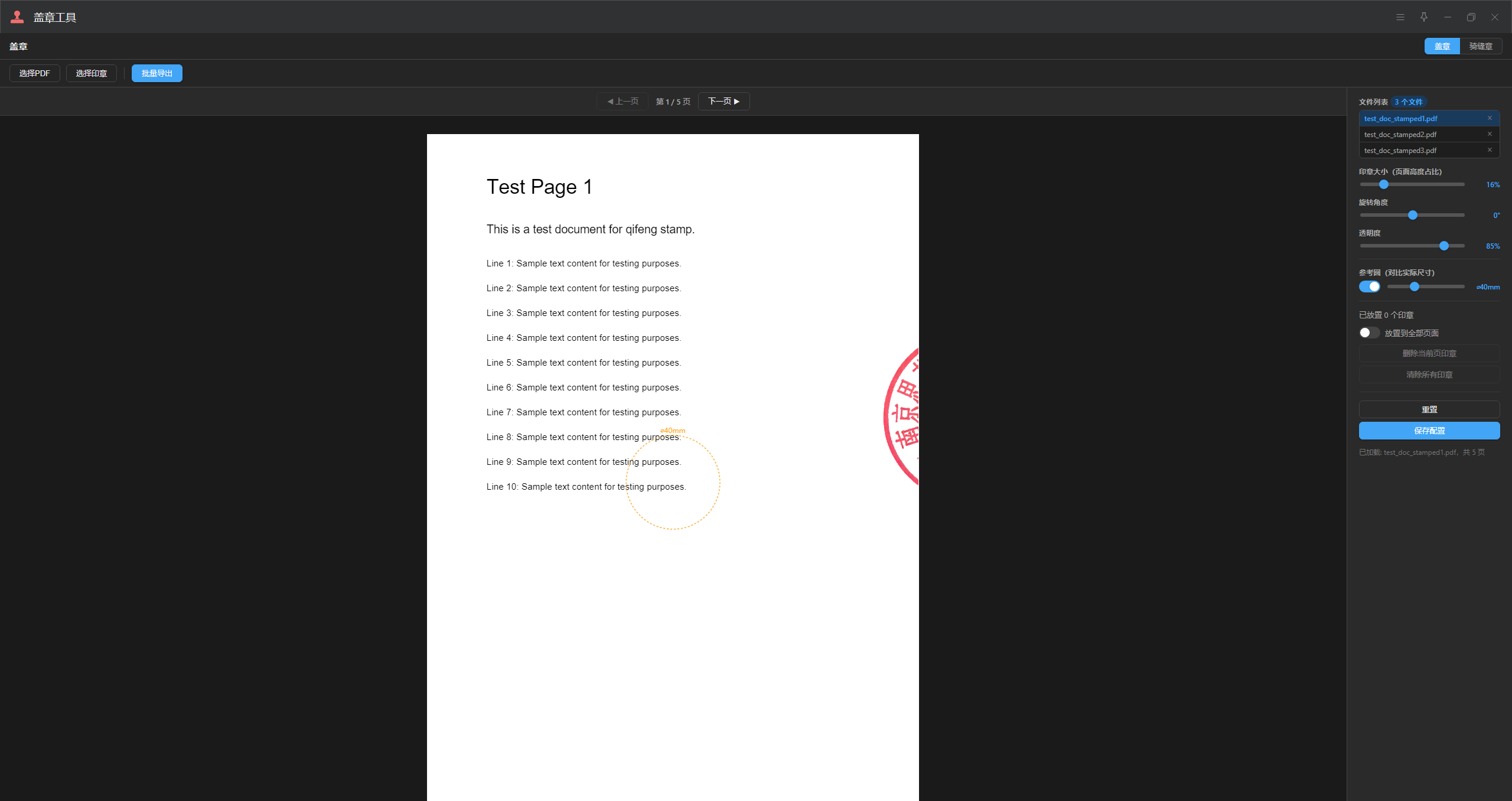Click the 批量导出 button

pos(157,73)
